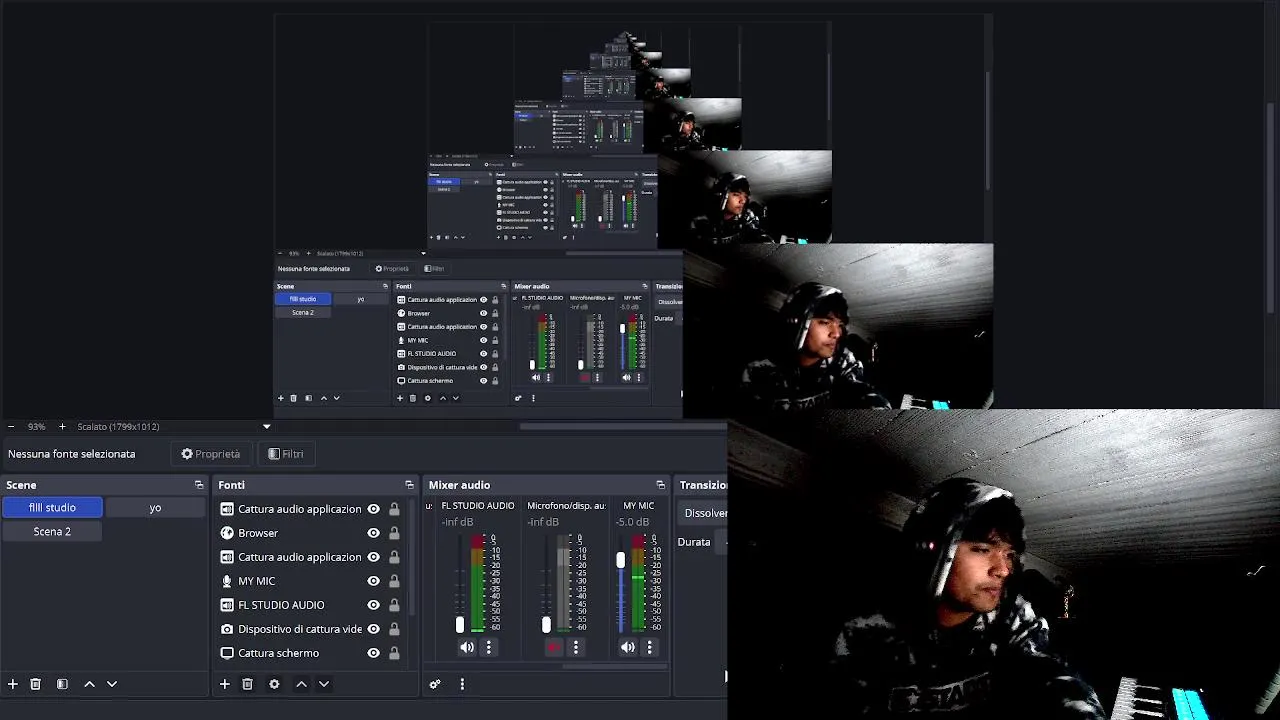This screenshot has height=720, width=1280.
Task: Remove selected source with Fonti trash icon
Action: click(x=248, y=684)
